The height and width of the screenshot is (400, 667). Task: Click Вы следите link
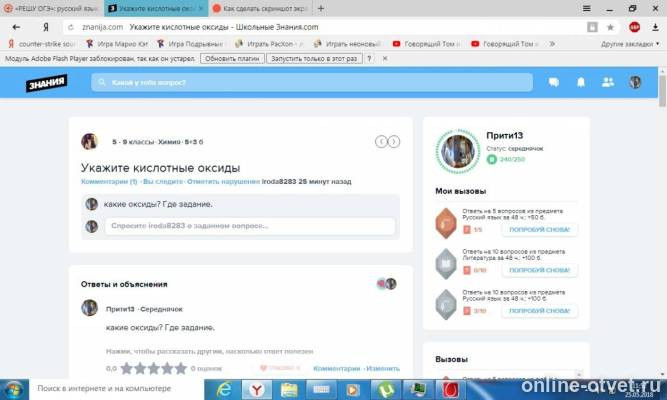[162, 182]
